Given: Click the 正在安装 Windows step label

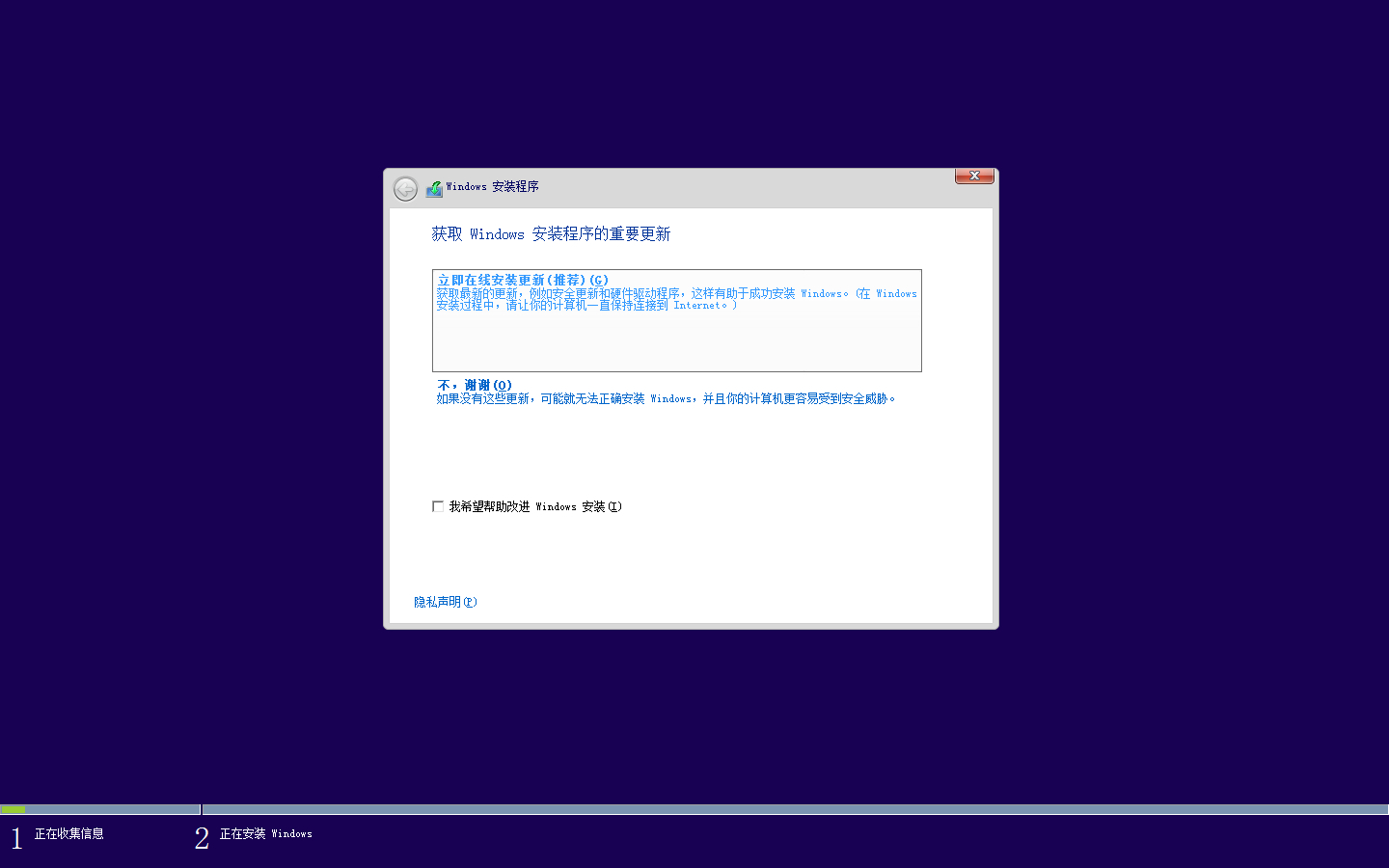Looking at the screenshot, I should [266, 834].
